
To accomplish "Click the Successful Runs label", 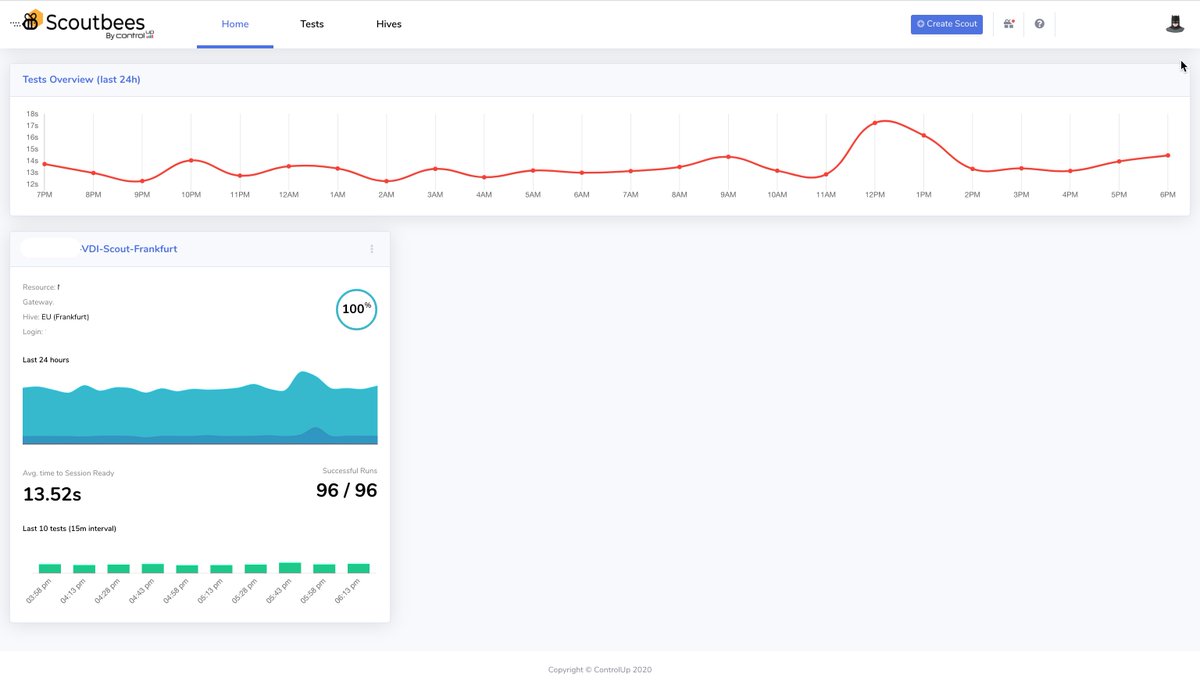I will point(350,470).
